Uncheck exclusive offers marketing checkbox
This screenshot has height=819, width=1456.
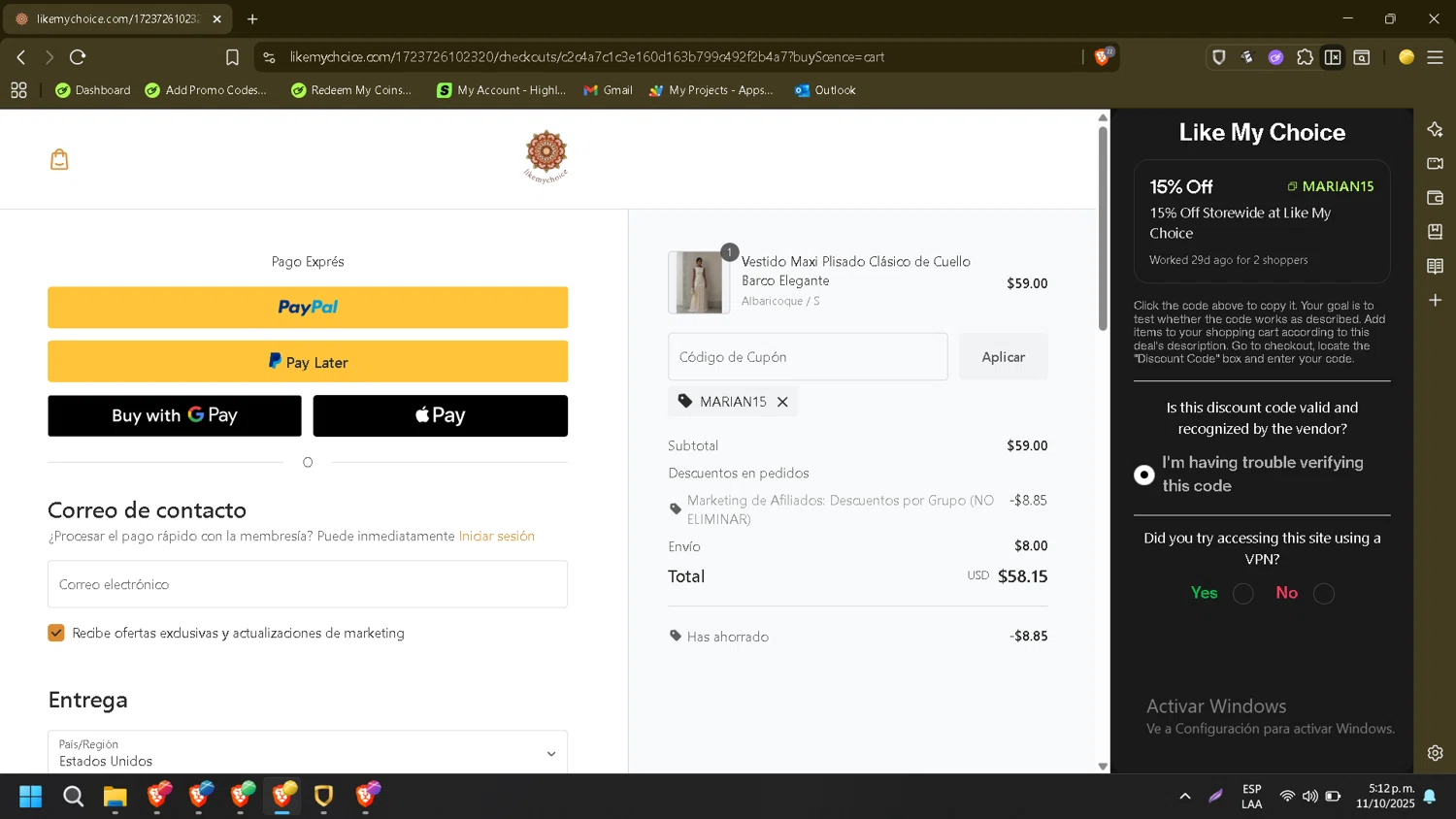[x=56, y=633]
